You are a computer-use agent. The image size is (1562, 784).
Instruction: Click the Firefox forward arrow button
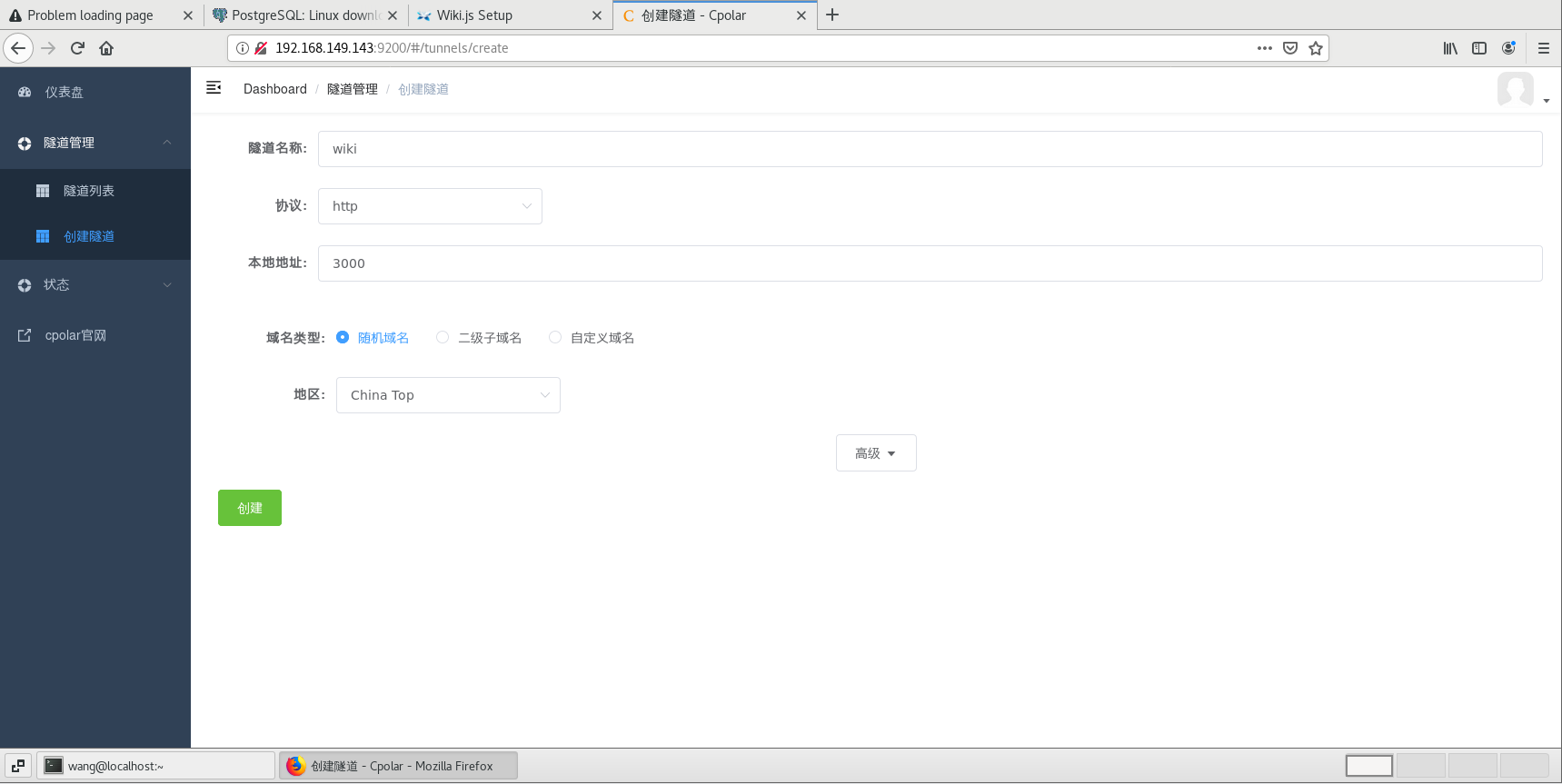pyautogui.click(x=49, y=48)
